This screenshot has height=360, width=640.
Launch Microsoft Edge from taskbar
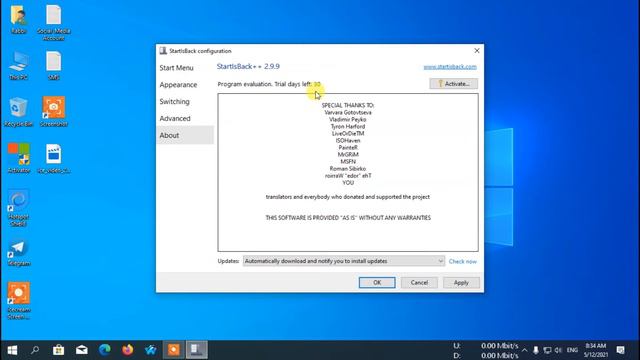pyautogui.click(x=105, y=350)
